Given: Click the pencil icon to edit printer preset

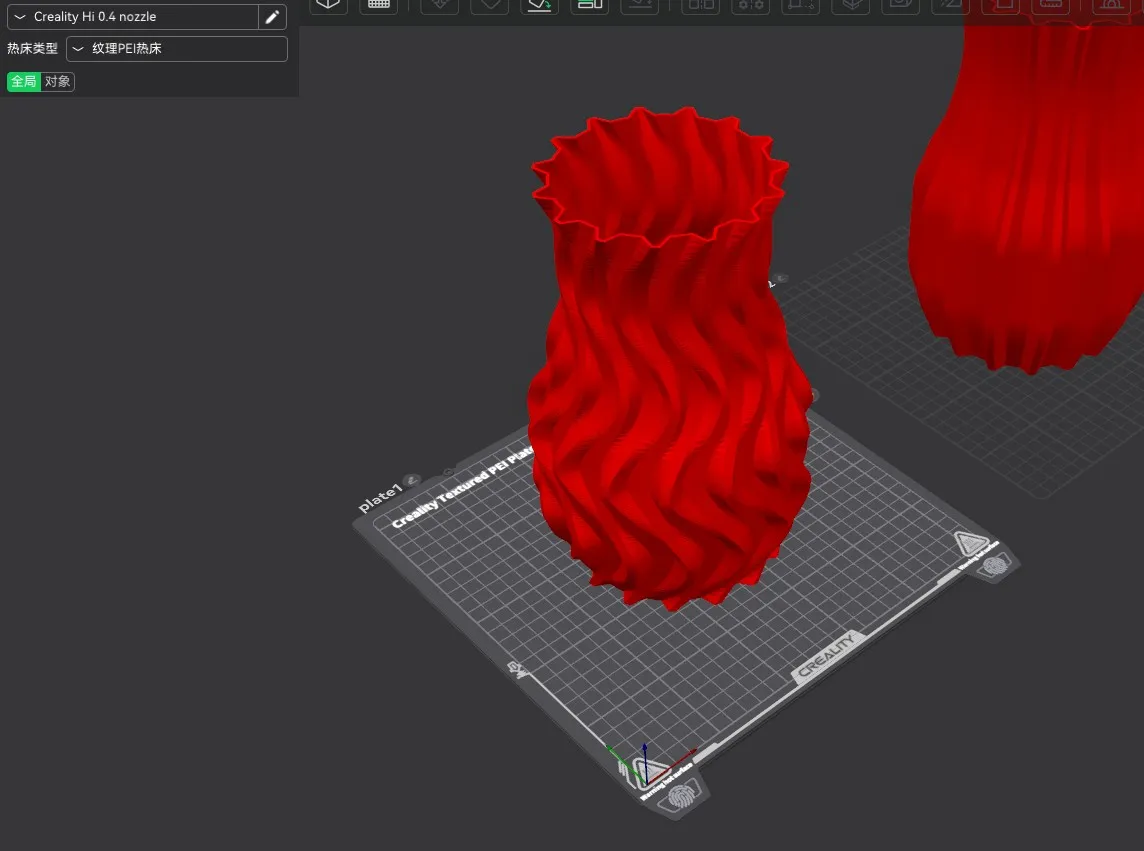Looking at the screenshot, I should pos(272,17).
